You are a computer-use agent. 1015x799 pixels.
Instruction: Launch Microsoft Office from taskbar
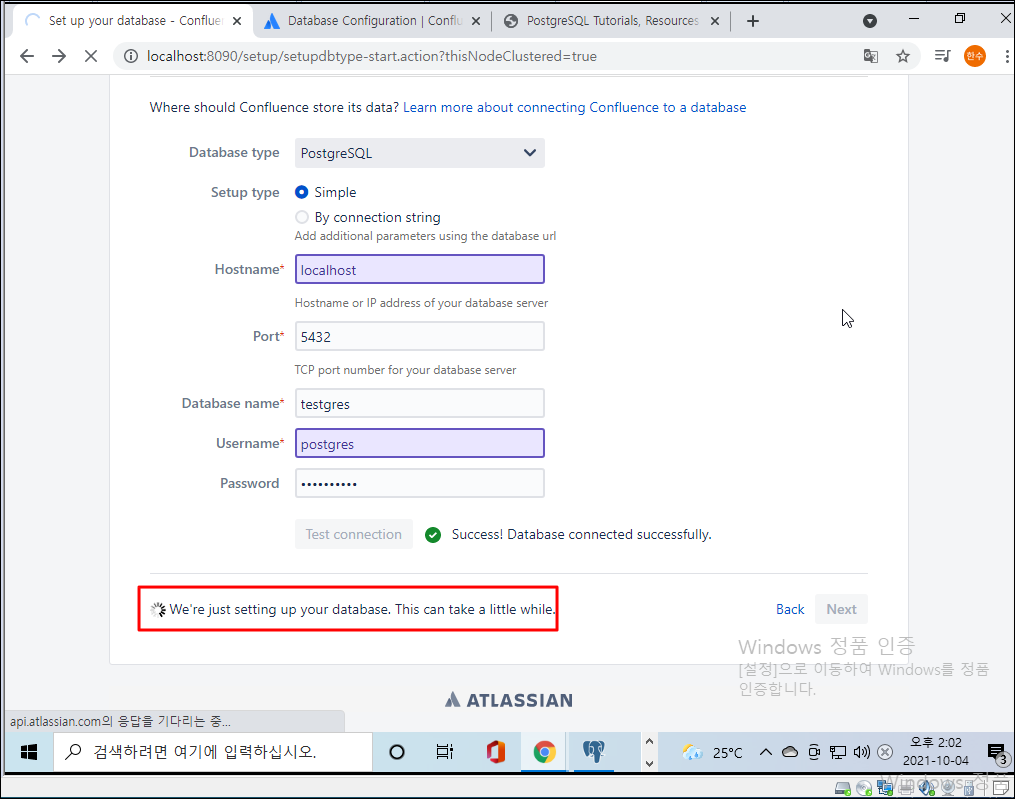(x=495, y=752)
